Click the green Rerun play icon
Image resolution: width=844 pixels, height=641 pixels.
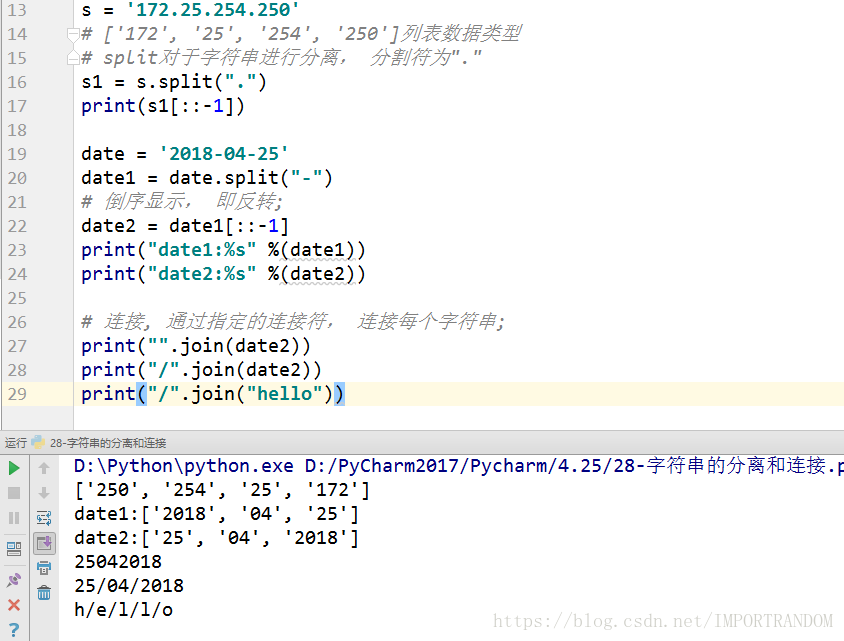pyautogui.click(x=14, y=468)
